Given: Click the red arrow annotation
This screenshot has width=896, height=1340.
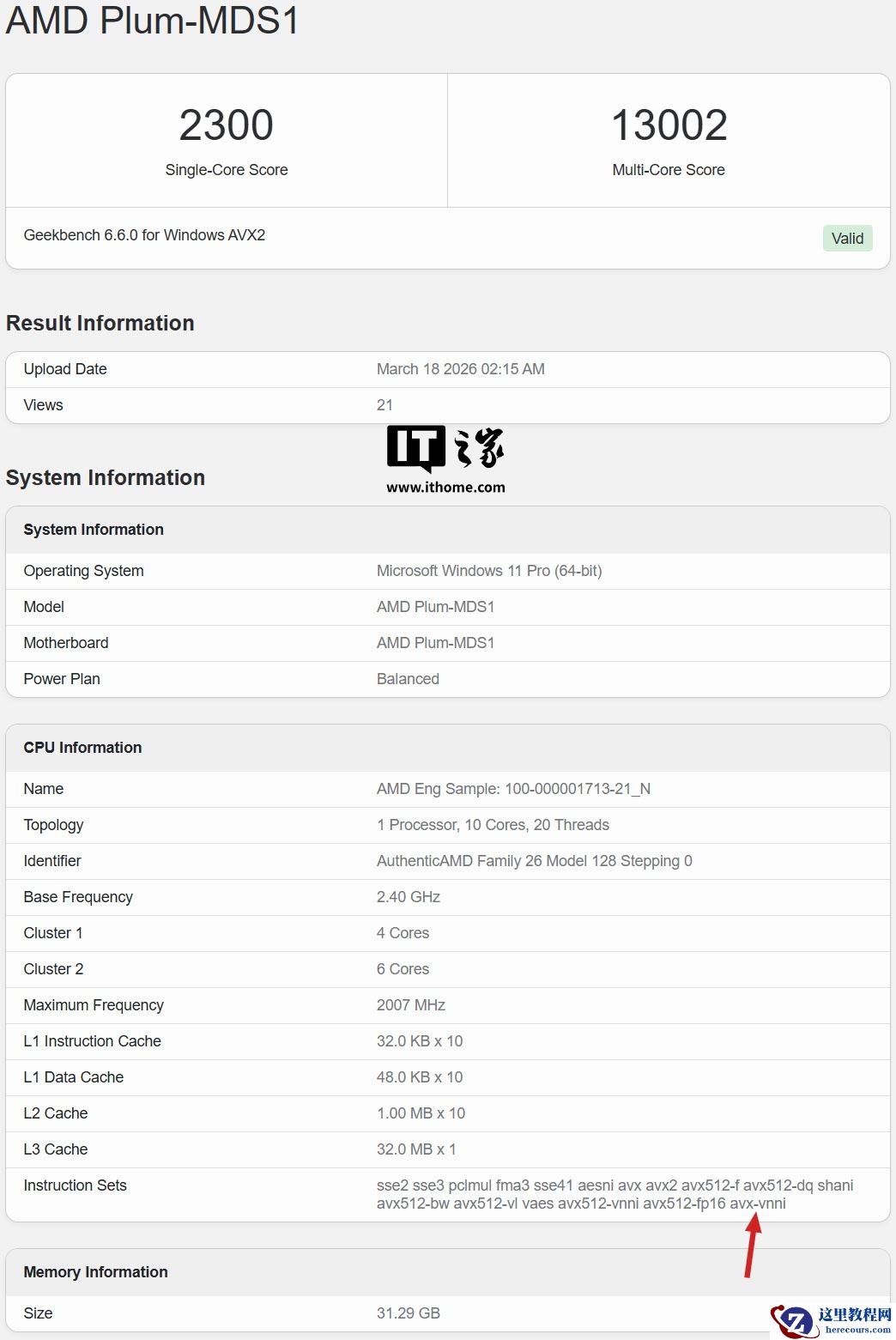Looking at the screenshot, I should [x=752, y=1246].
